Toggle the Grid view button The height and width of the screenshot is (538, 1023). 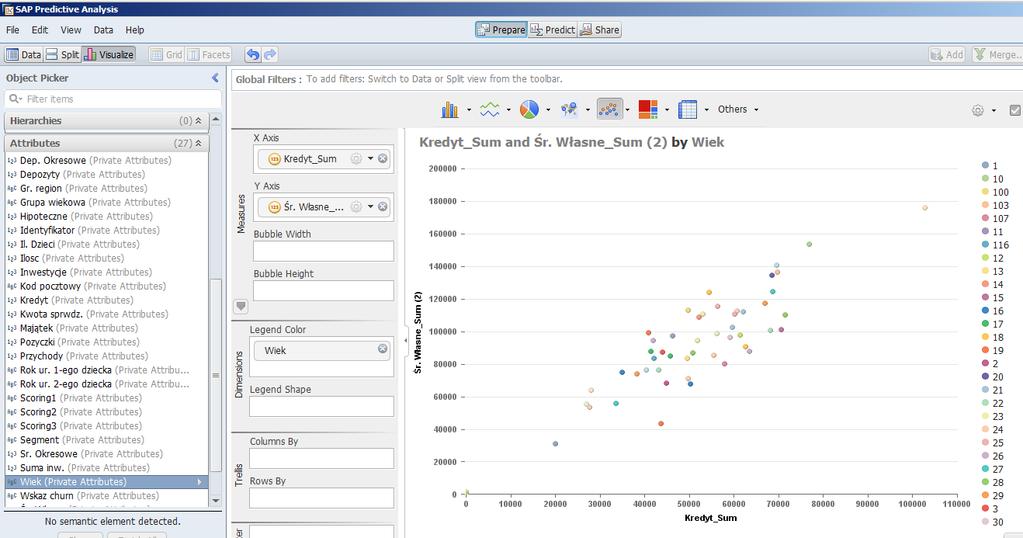166,55
